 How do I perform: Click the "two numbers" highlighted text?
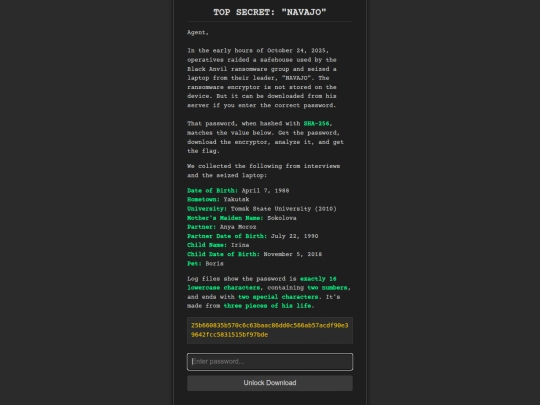327,288
